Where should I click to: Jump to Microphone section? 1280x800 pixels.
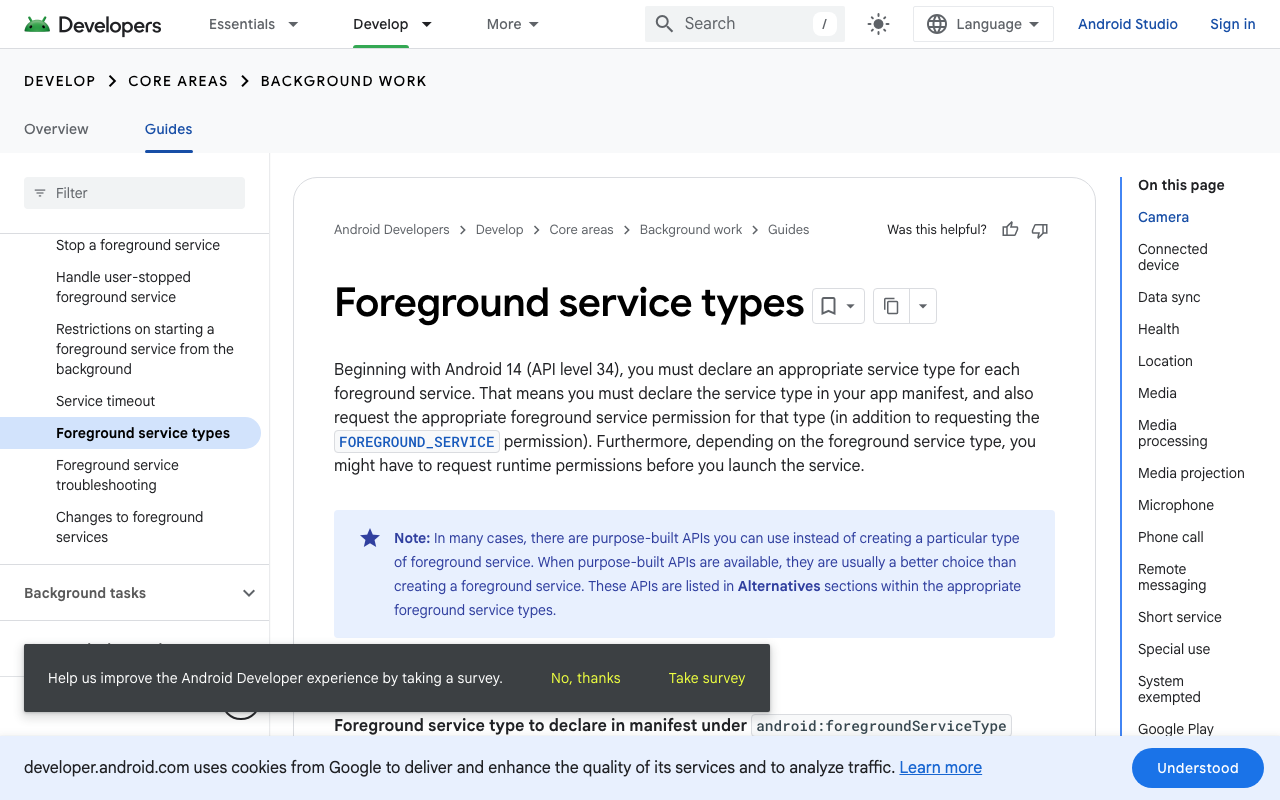(x=1176, y=505)
